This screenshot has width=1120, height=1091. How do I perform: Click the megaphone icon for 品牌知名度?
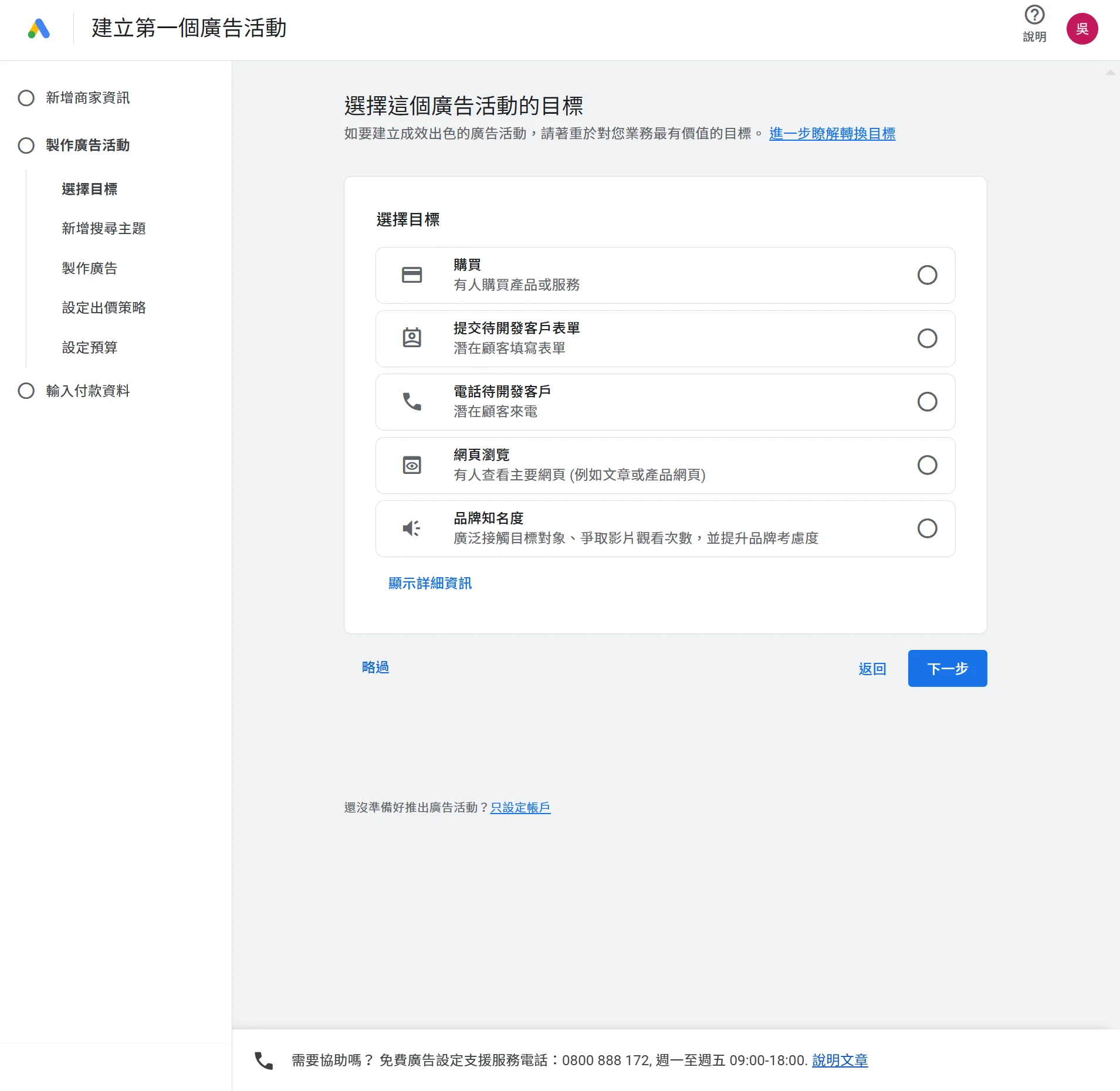[411, 528]
